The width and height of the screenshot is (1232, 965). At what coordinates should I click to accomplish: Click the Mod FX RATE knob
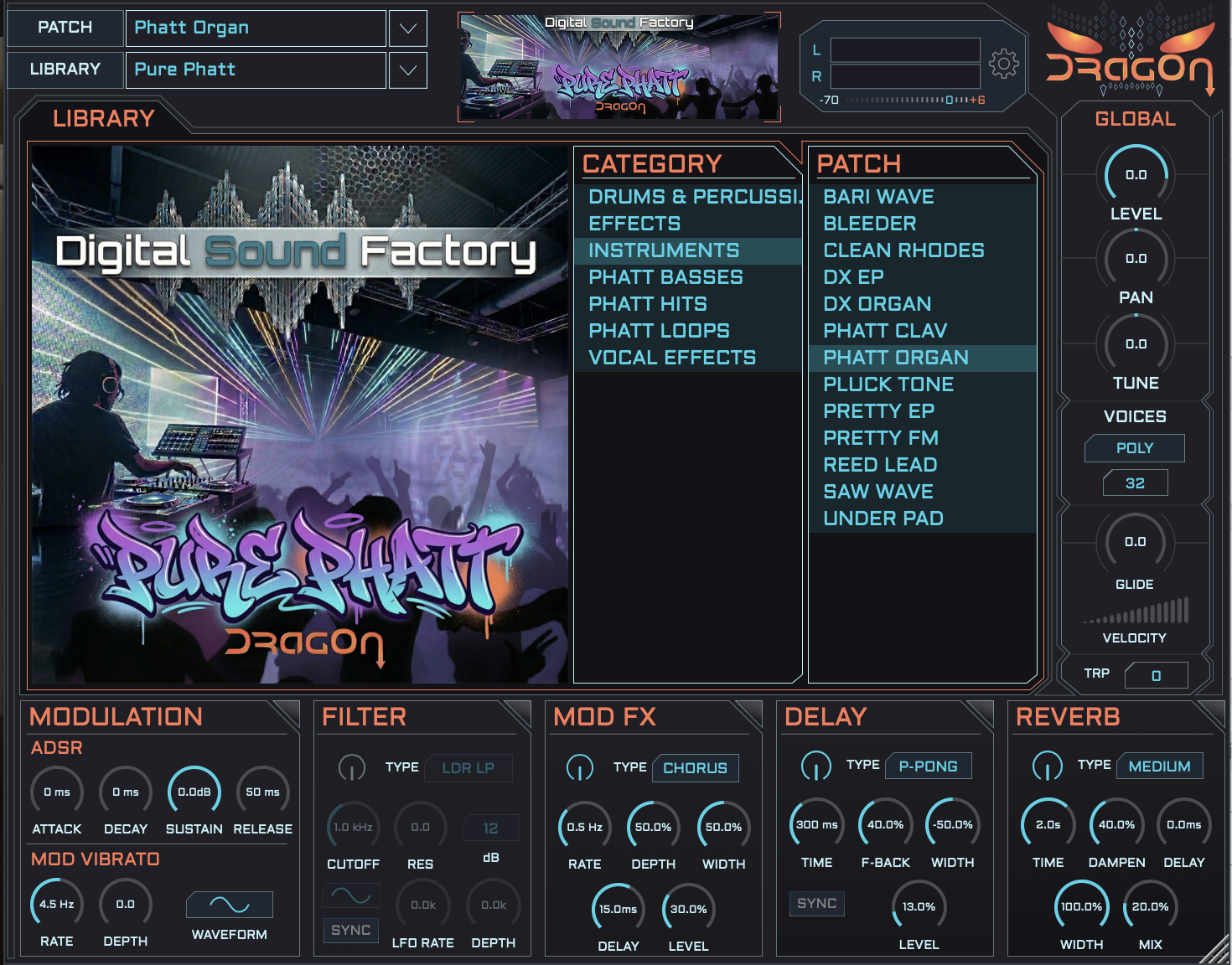(585, 828)
